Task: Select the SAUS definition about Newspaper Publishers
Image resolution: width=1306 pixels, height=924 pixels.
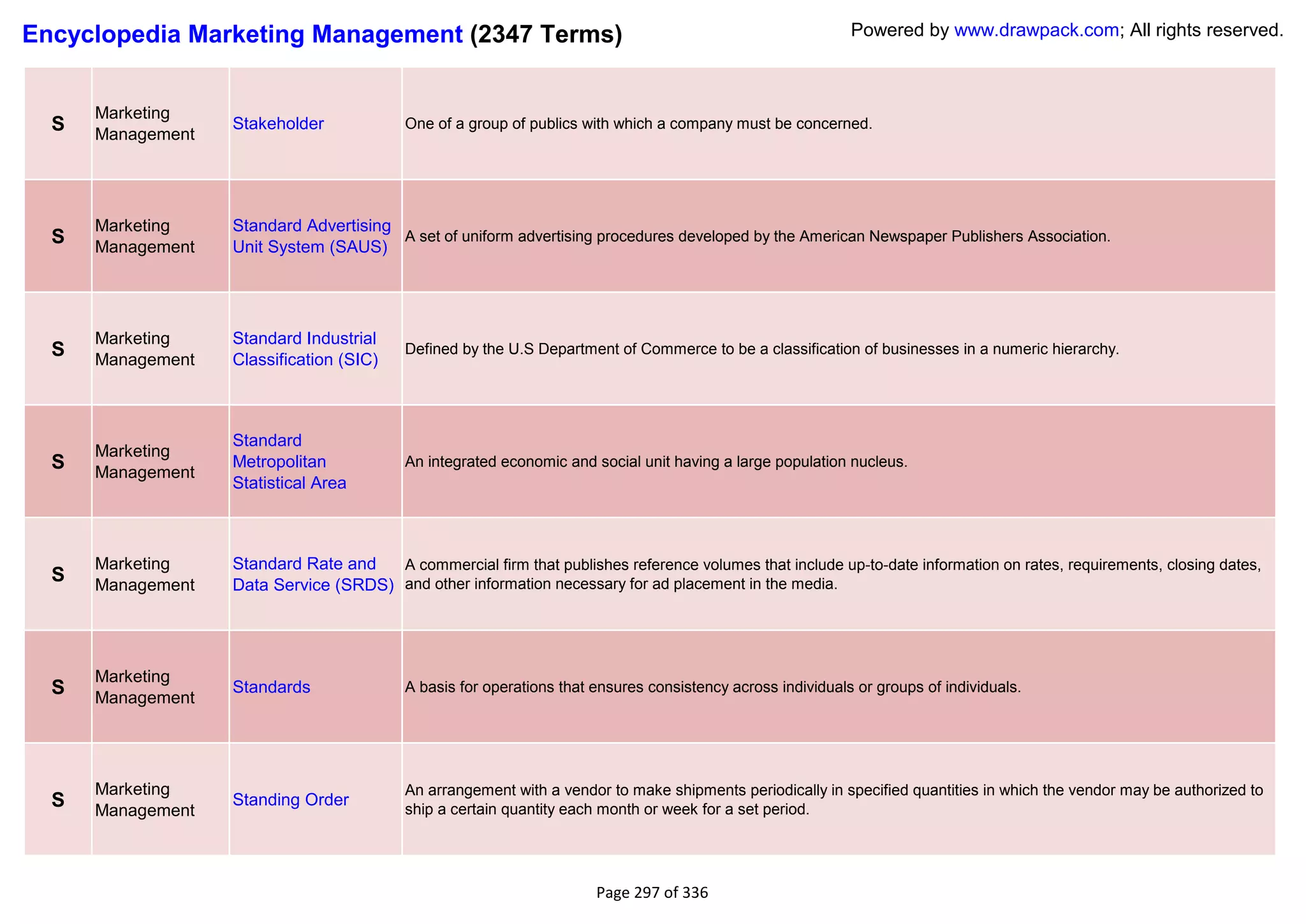Action: [x=758, y=237]
